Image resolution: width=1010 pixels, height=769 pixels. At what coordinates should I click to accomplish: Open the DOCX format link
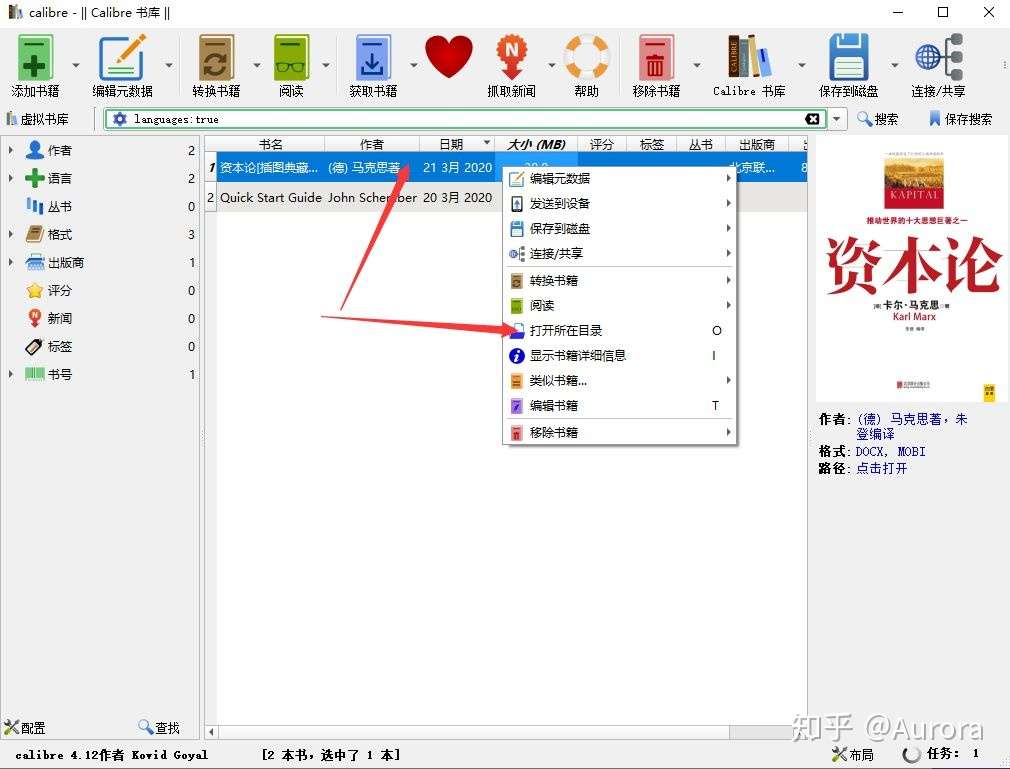(x=870, y=451)
